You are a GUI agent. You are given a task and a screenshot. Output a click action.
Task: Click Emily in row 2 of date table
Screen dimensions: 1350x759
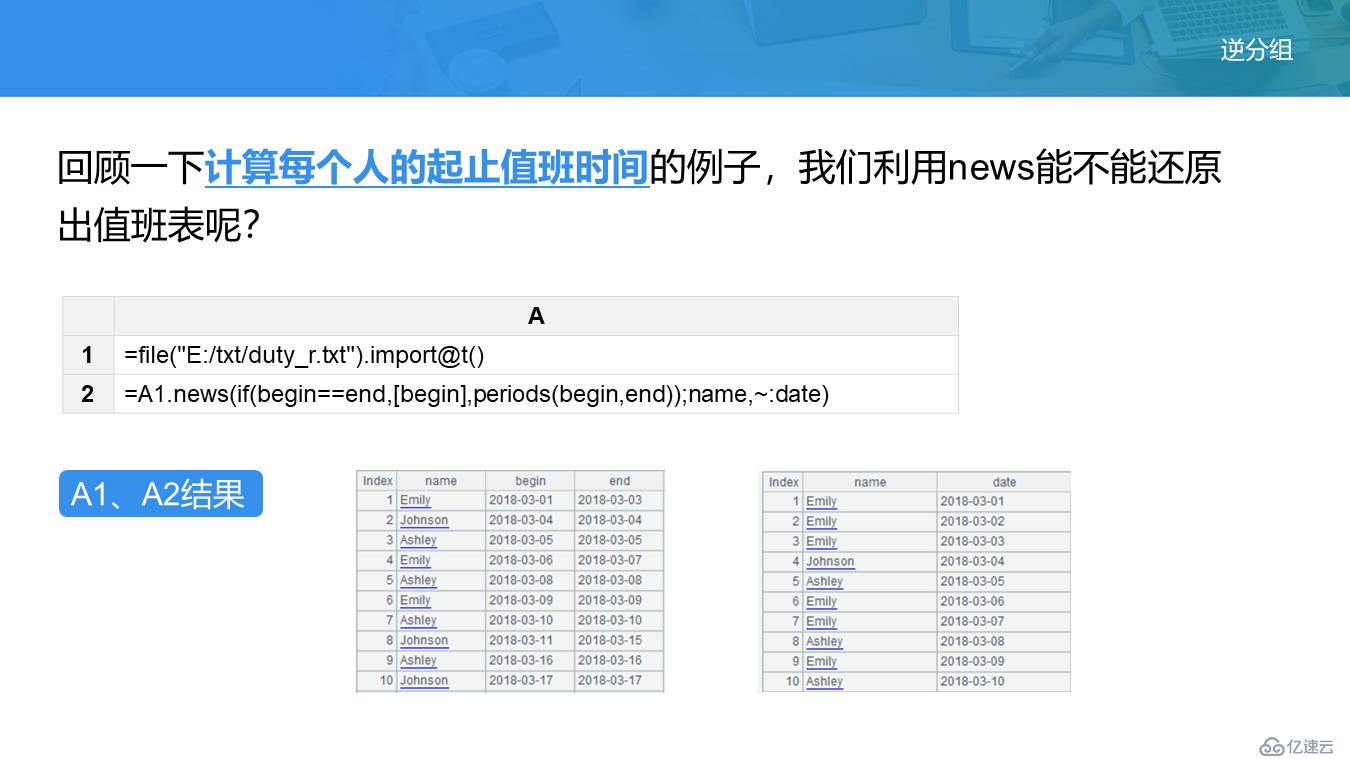point(821,521)
